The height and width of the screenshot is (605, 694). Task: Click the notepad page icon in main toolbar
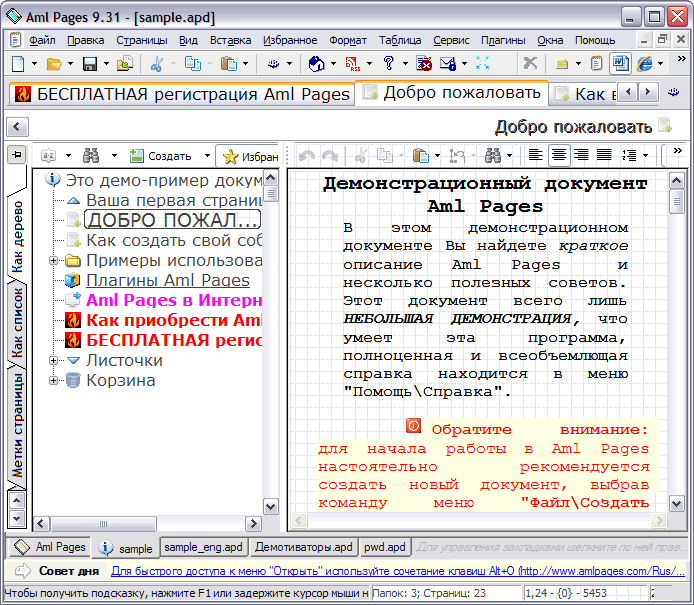(x=596, y=64)
